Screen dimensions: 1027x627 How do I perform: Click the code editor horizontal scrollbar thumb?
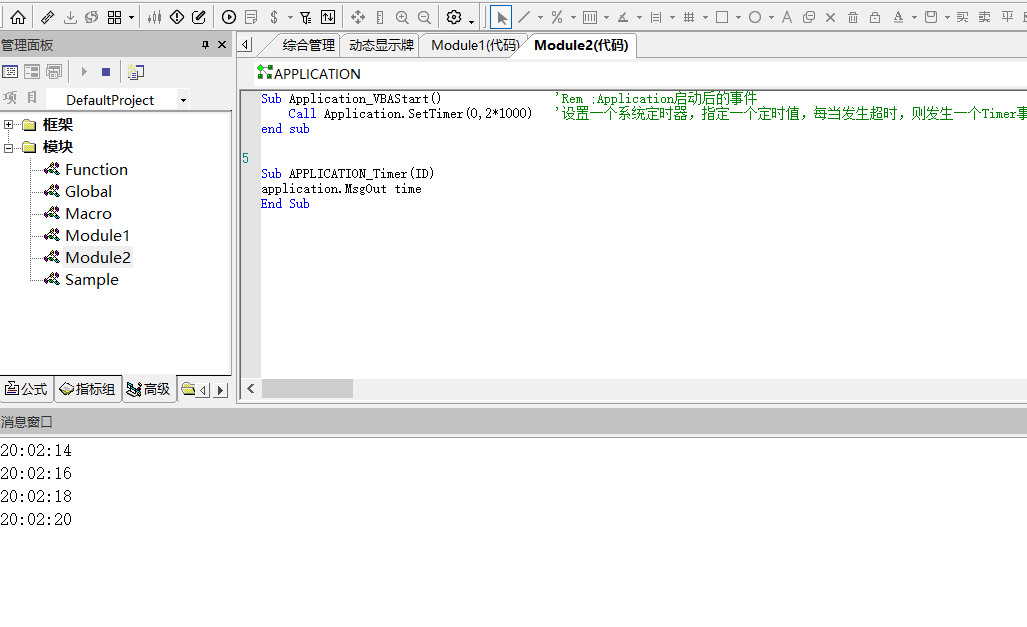point(307,389)
